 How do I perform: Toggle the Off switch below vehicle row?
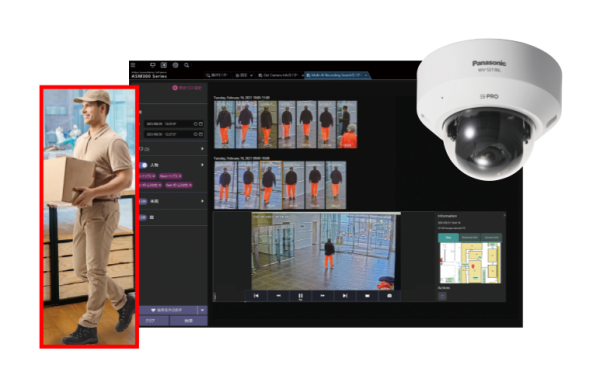tap(143, 217)
